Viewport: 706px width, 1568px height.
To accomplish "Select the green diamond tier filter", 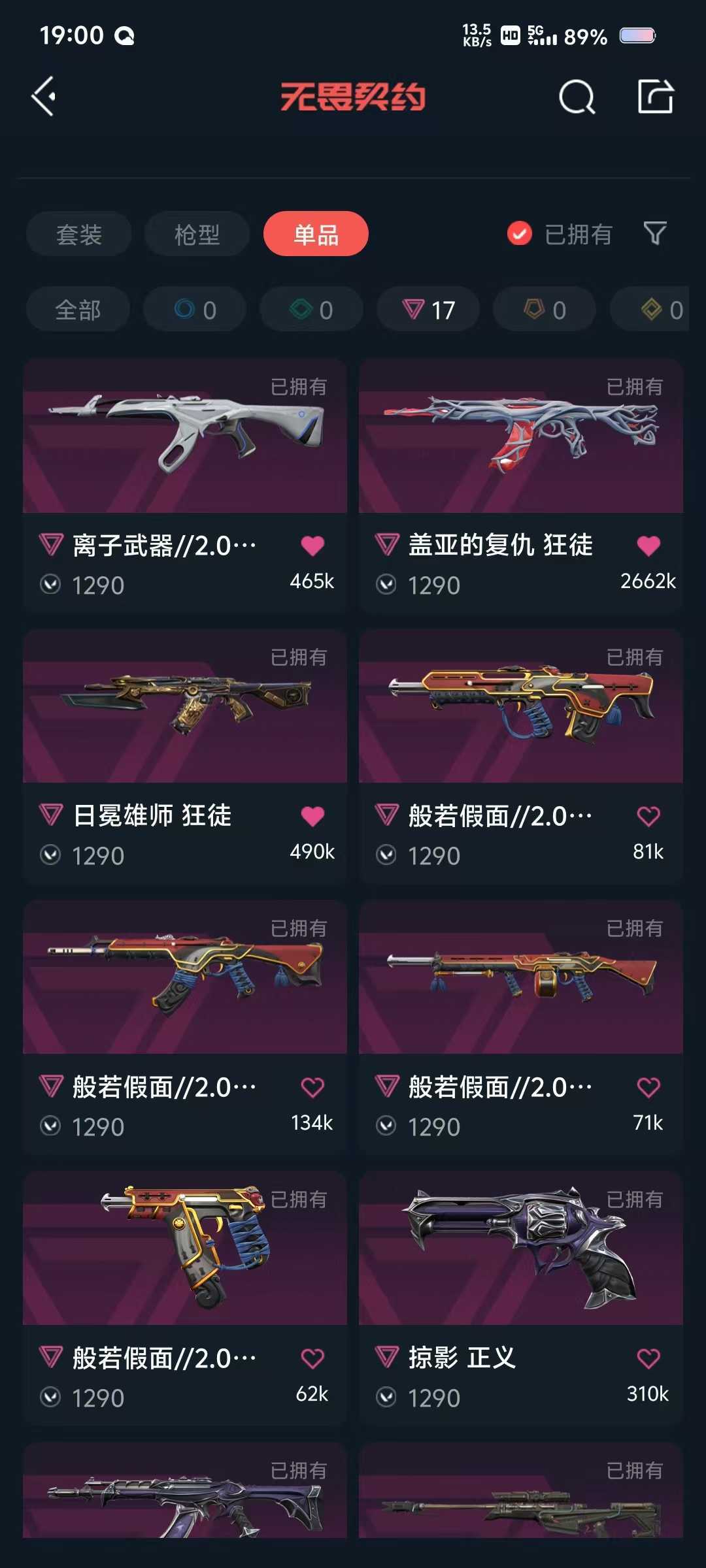I will point(311,309).
